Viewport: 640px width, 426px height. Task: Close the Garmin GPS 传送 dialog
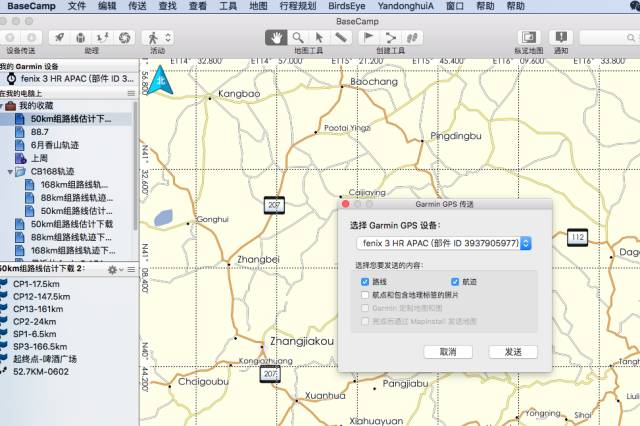345,204
